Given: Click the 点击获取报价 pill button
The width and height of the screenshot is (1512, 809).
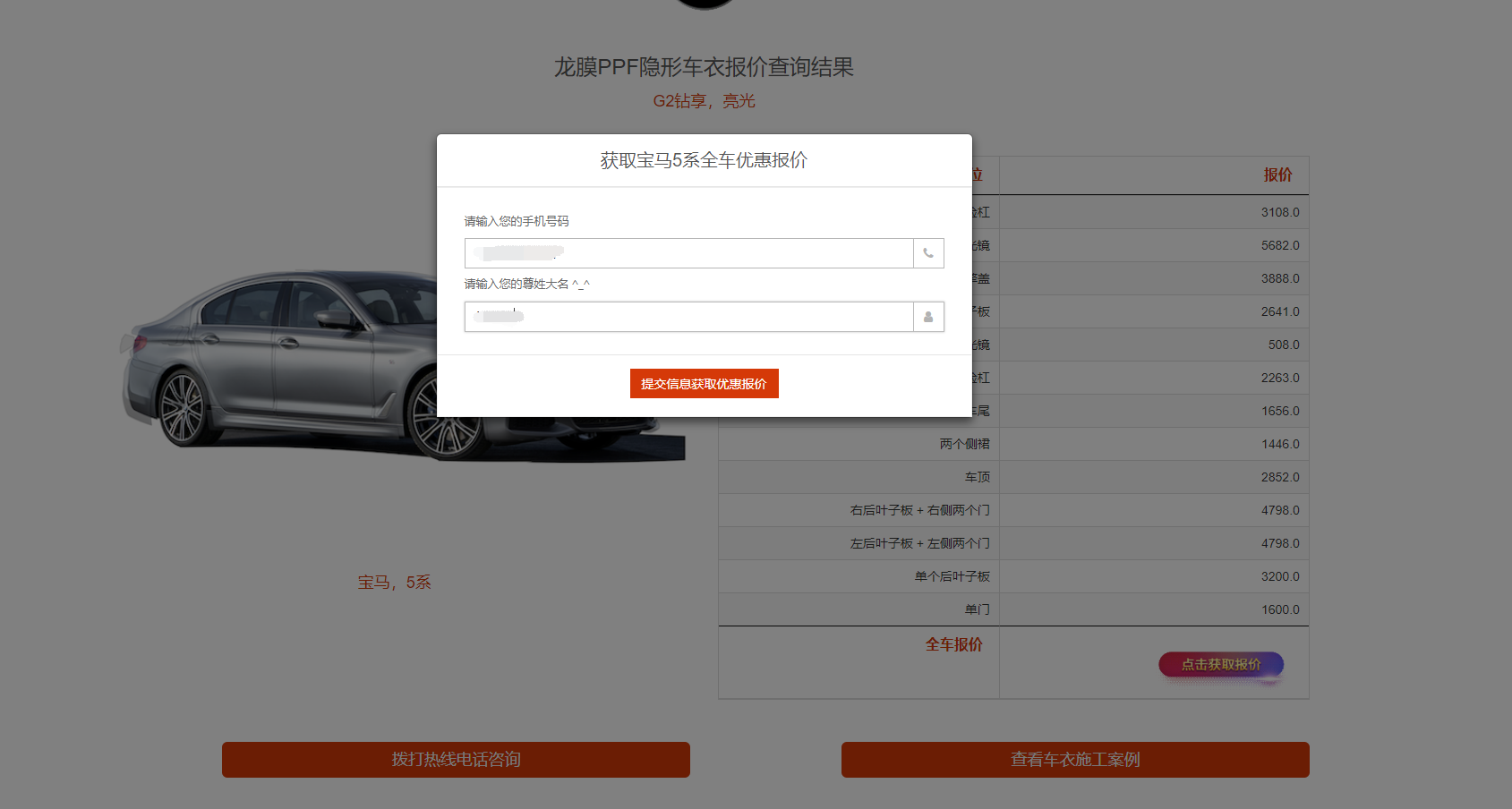Looking at the screenshot, I should (1221, 665).
